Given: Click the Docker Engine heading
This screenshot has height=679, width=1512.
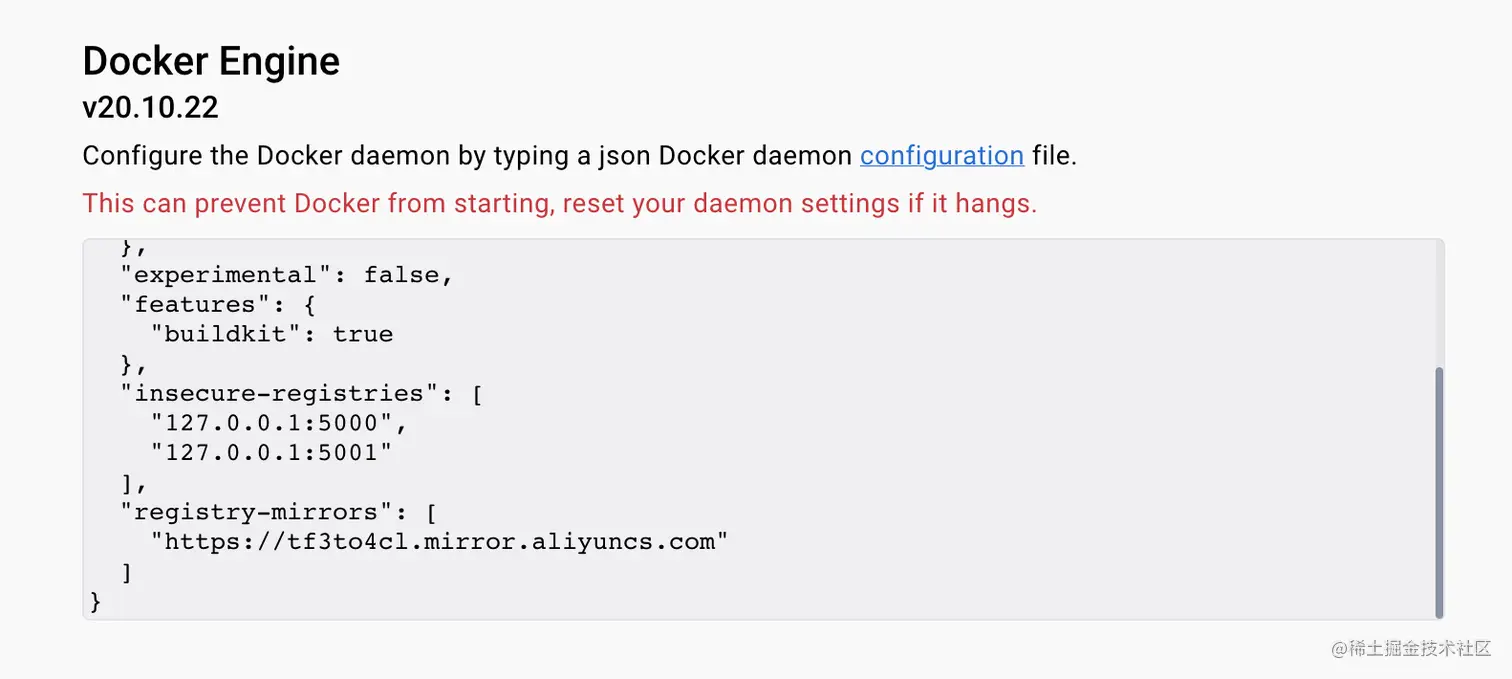Looking at the screenshot, I should coord(211,61).
